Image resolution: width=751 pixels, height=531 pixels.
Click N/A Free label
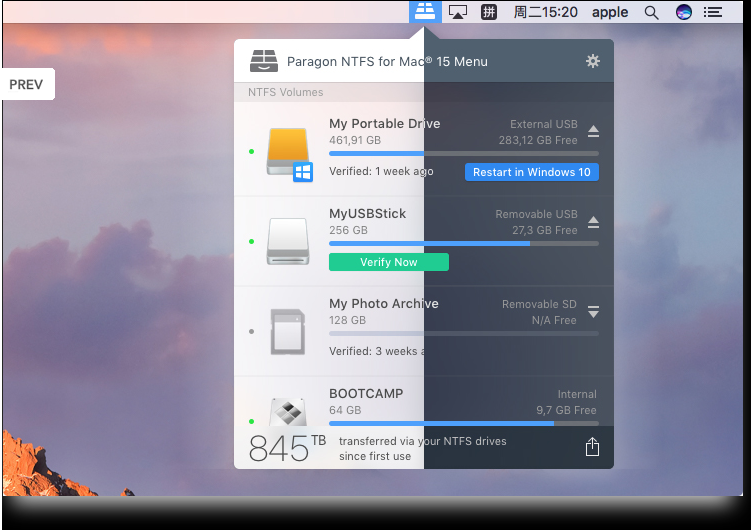(x=554, y=320)
